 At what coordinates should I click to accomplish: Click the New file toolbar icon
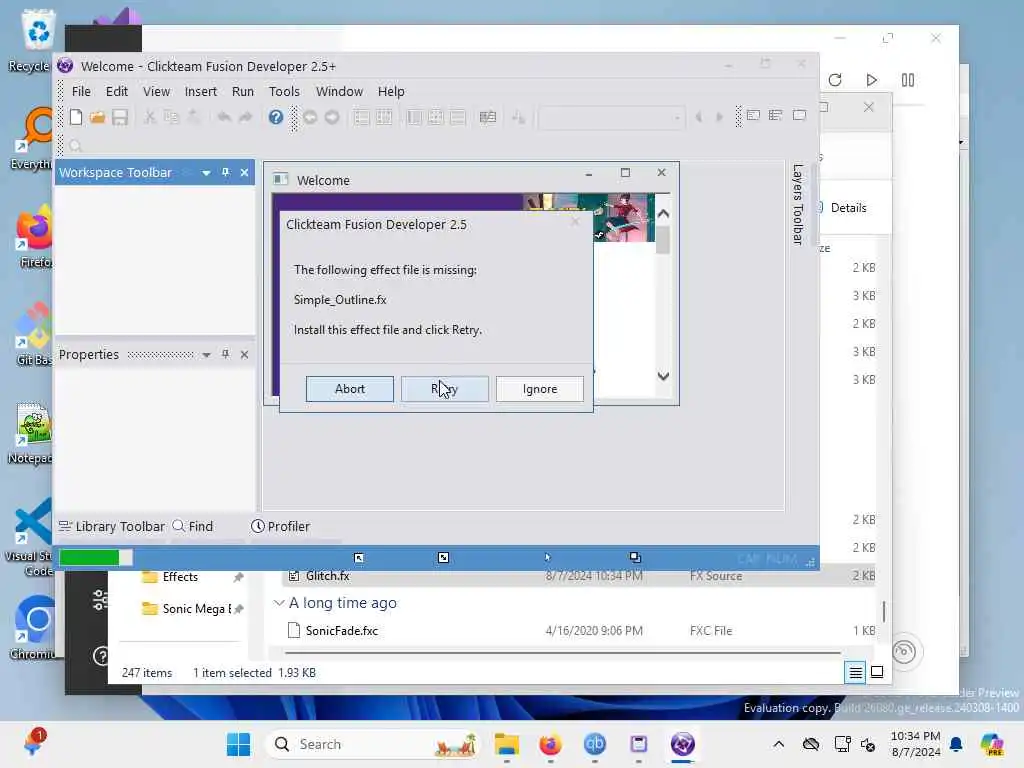tap(76, 117)
